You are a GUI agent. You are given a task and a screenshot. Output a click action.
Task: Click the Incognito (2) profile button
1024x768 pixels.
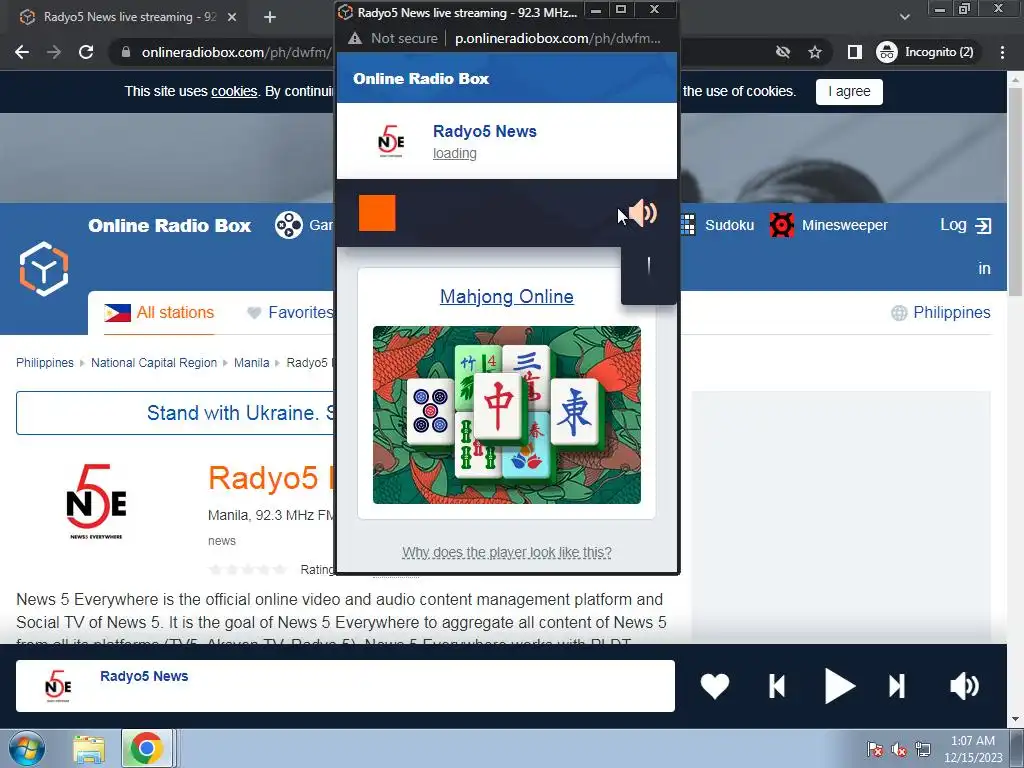[x=926, y=52]
